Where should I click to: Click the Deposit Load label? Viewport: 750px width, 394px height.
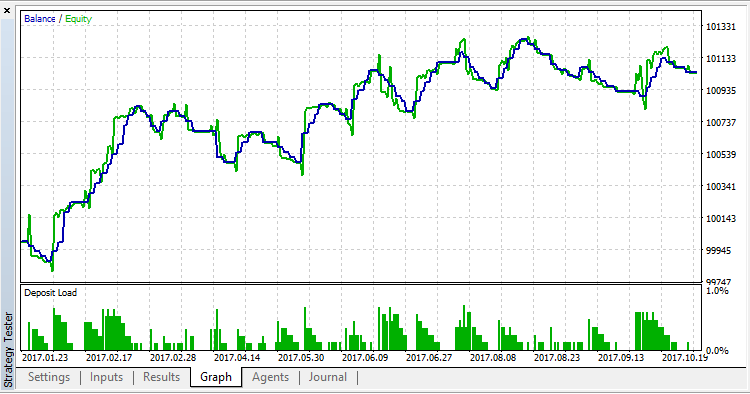[50, 293]
